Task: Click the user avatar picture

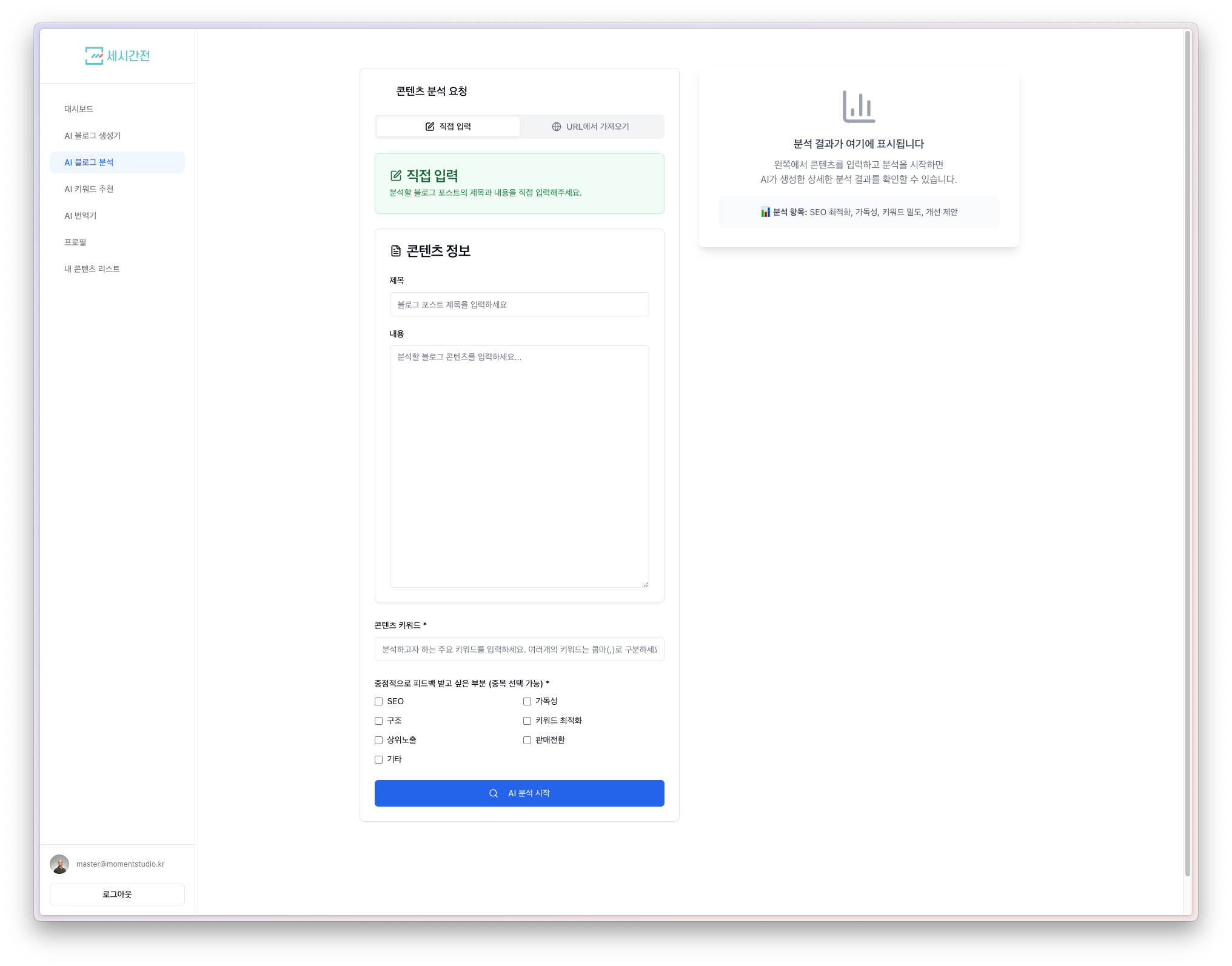Action: pos(59,864)
